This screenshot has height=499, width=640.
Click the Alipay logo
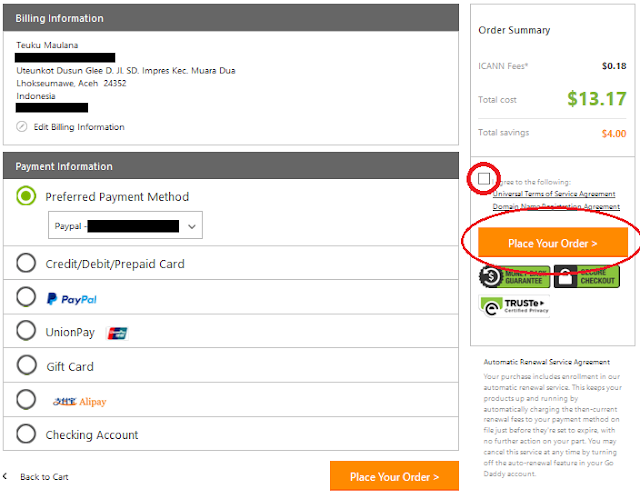click(80, 401)
